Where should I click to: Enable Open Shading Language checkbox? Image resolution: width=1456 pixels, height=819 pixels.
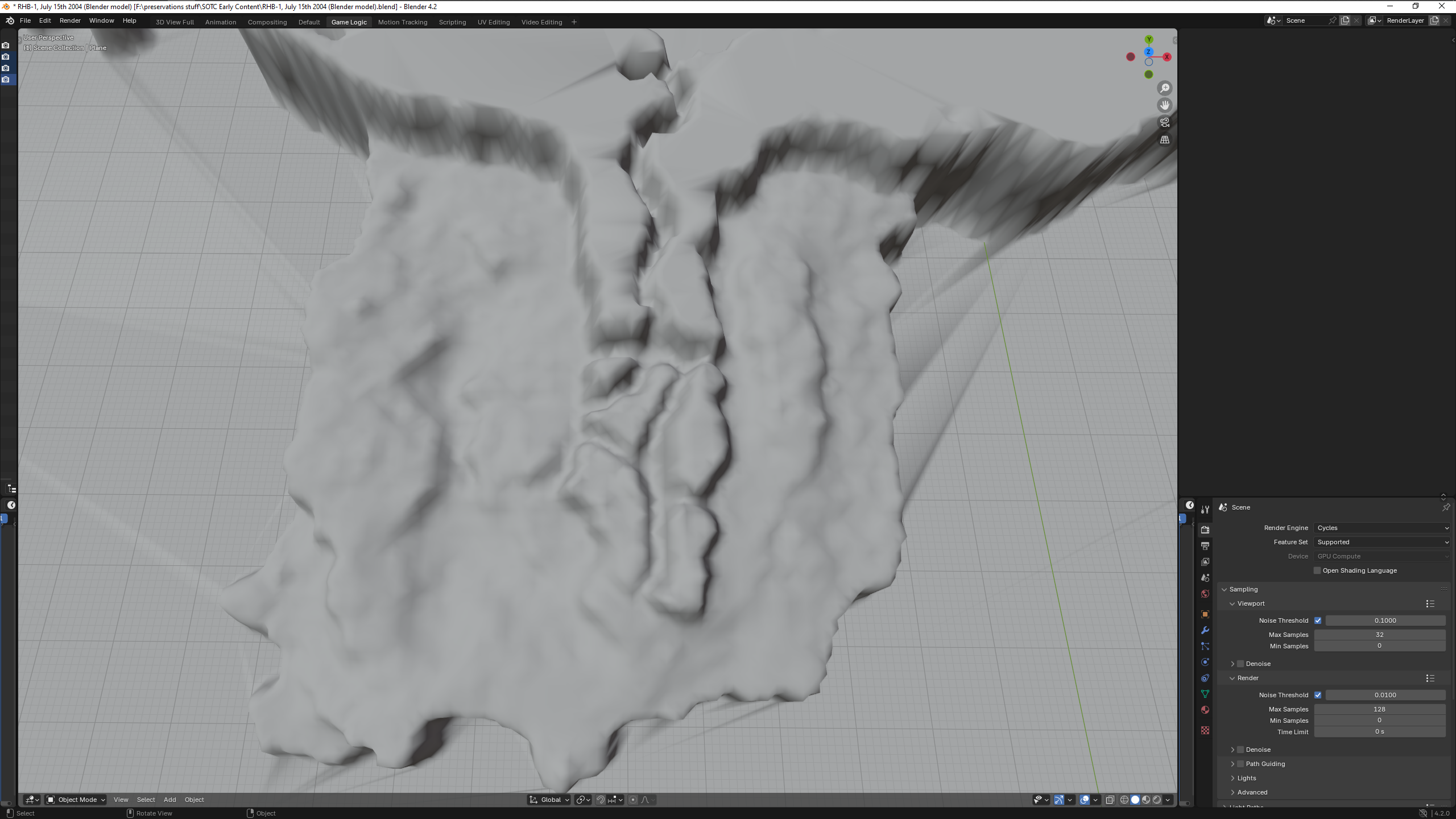pyautogui.click(x=1317, y=570)
